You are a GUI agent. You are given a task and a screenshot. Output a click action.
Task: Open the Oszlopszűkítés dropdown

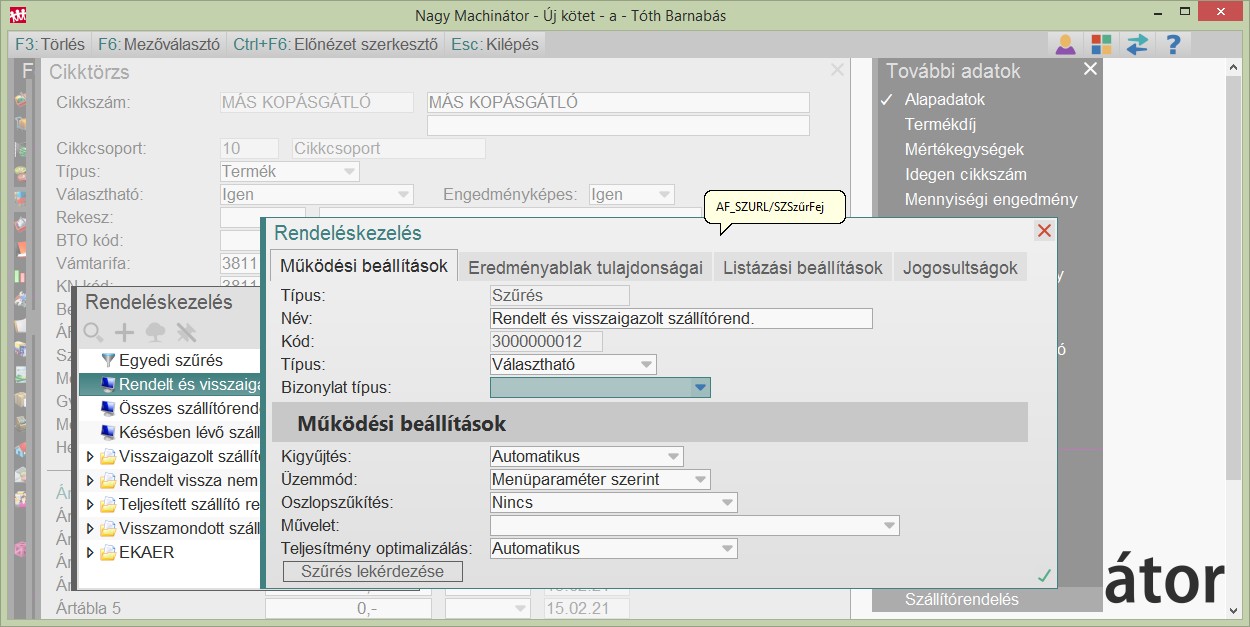[x=728, y=503]
